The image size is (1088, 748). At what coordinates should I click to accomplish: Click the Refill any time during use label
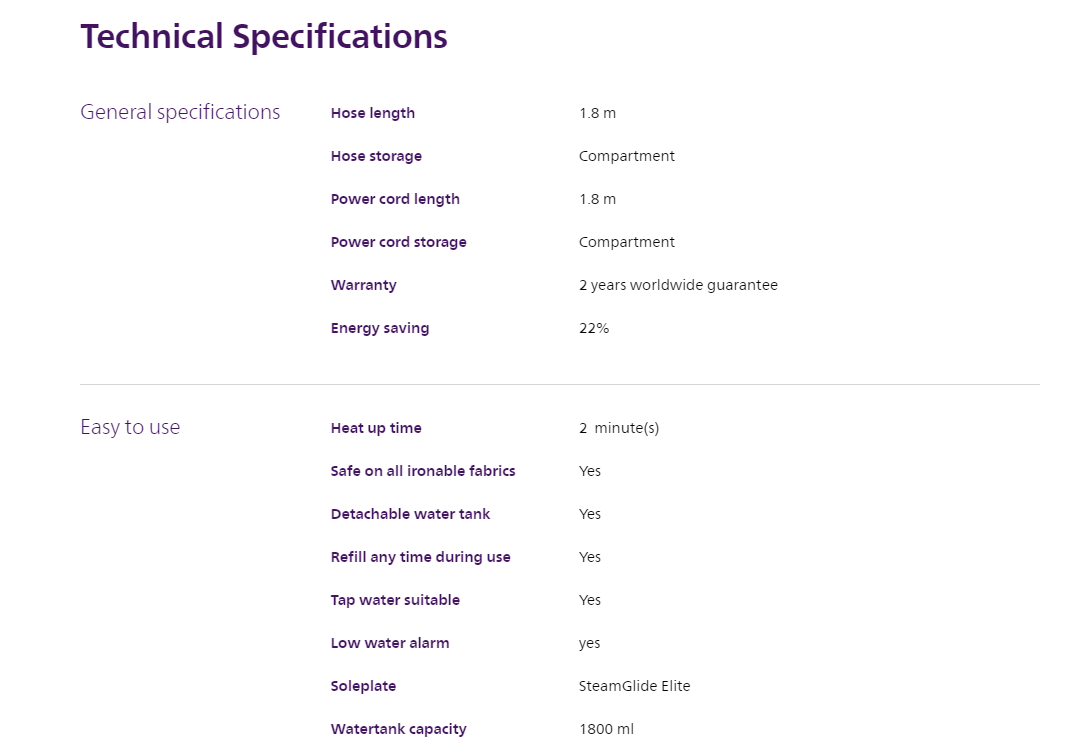(420, 557)
